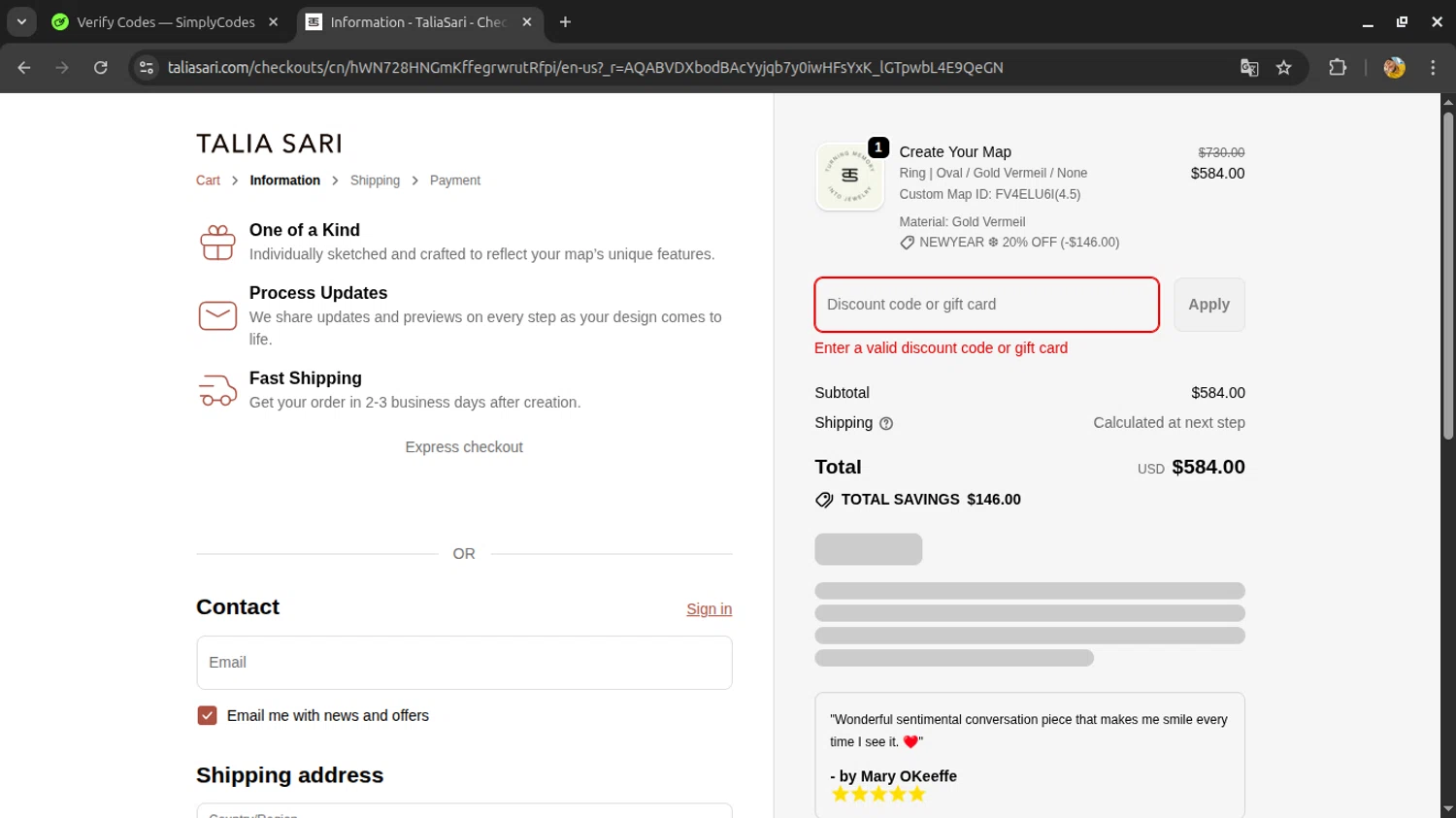Image resolution: width=1456 pixels, height=818 pixels.
Task: Click the strikethrough $730.00 price
Action: (1221, 153)
